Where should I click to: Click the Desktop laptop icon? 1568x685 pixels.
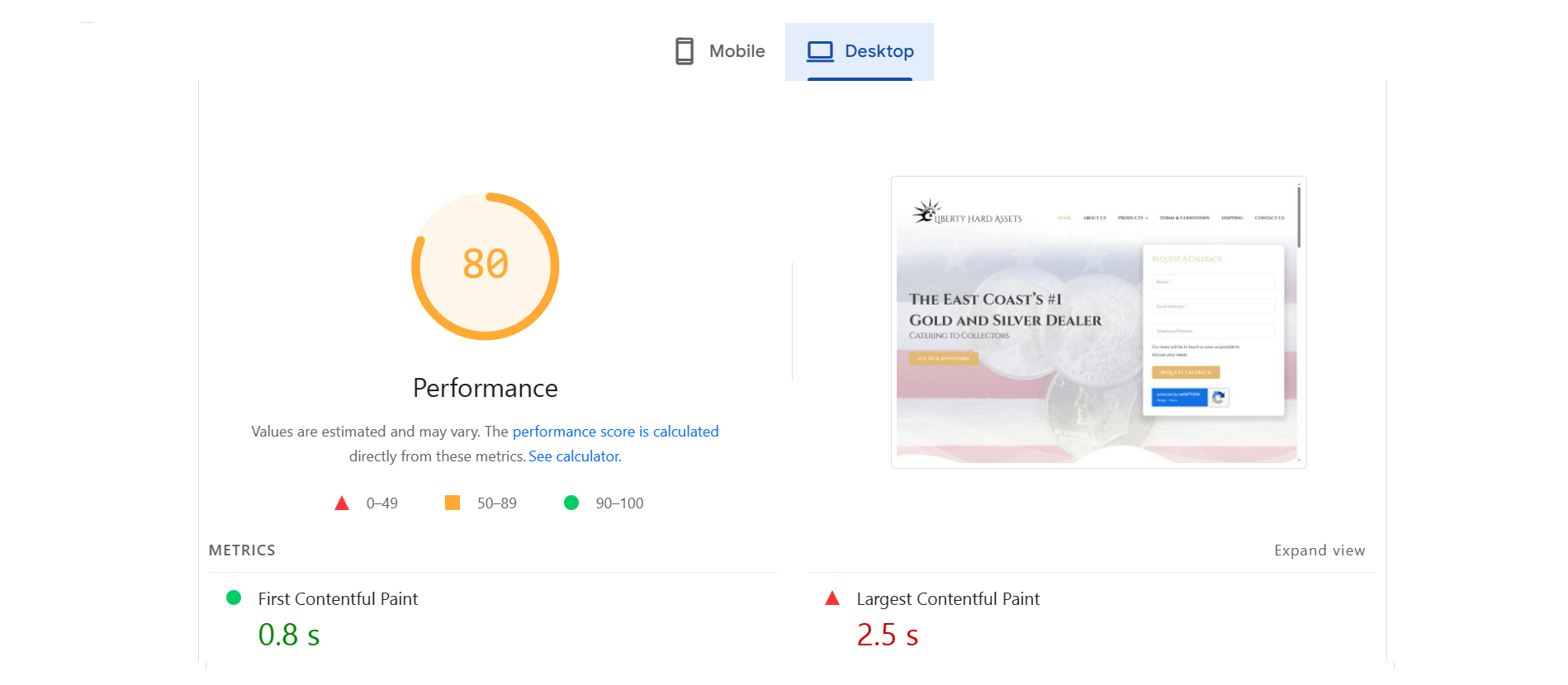coord(820,51)
